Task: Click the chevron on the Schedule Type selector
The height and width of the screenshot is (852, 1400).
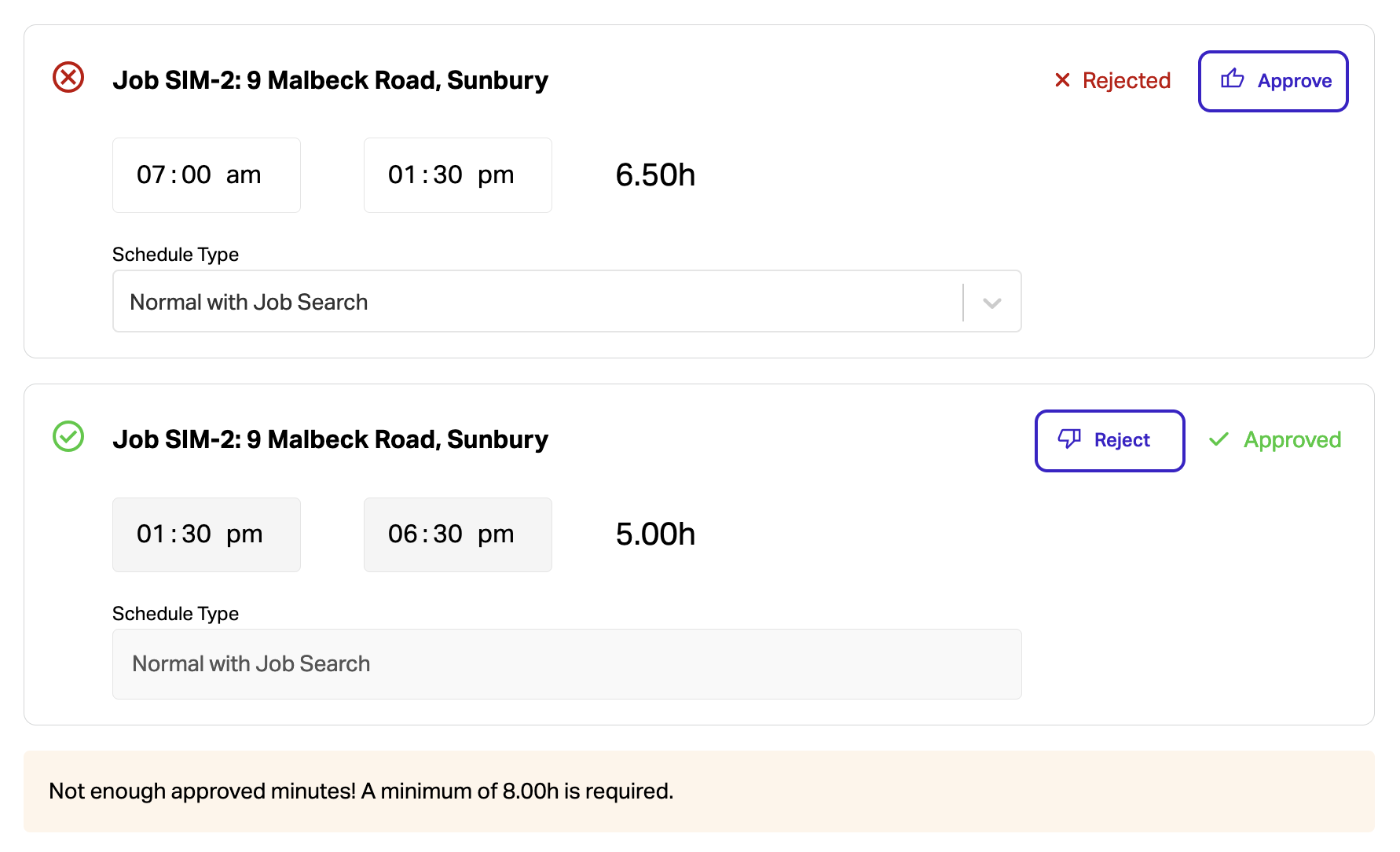Action: pos(991,301)
